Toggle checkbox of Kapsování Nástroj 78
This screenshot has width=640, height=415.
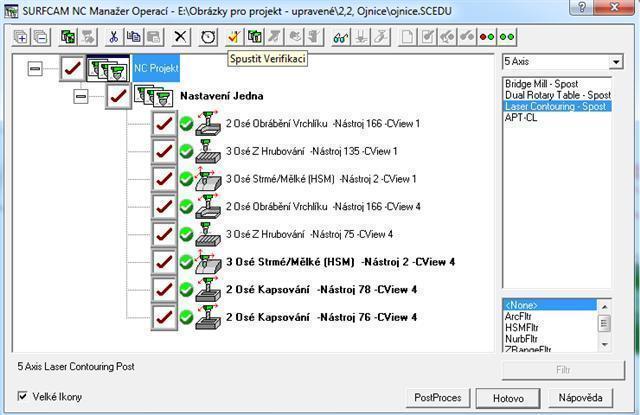pos(164,290)
